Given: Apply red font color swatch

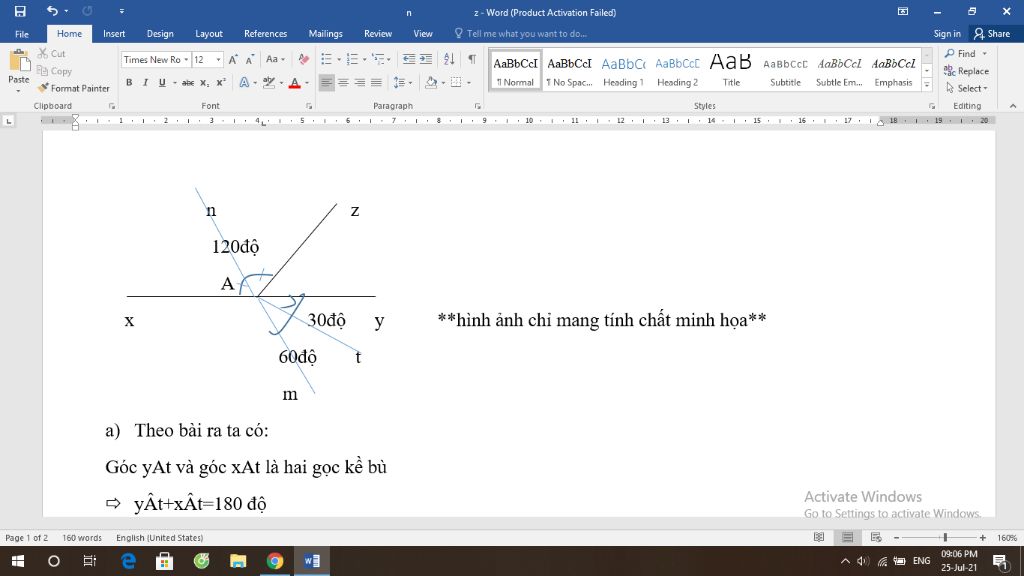Looking at the screenshot, I should [295, 83].
